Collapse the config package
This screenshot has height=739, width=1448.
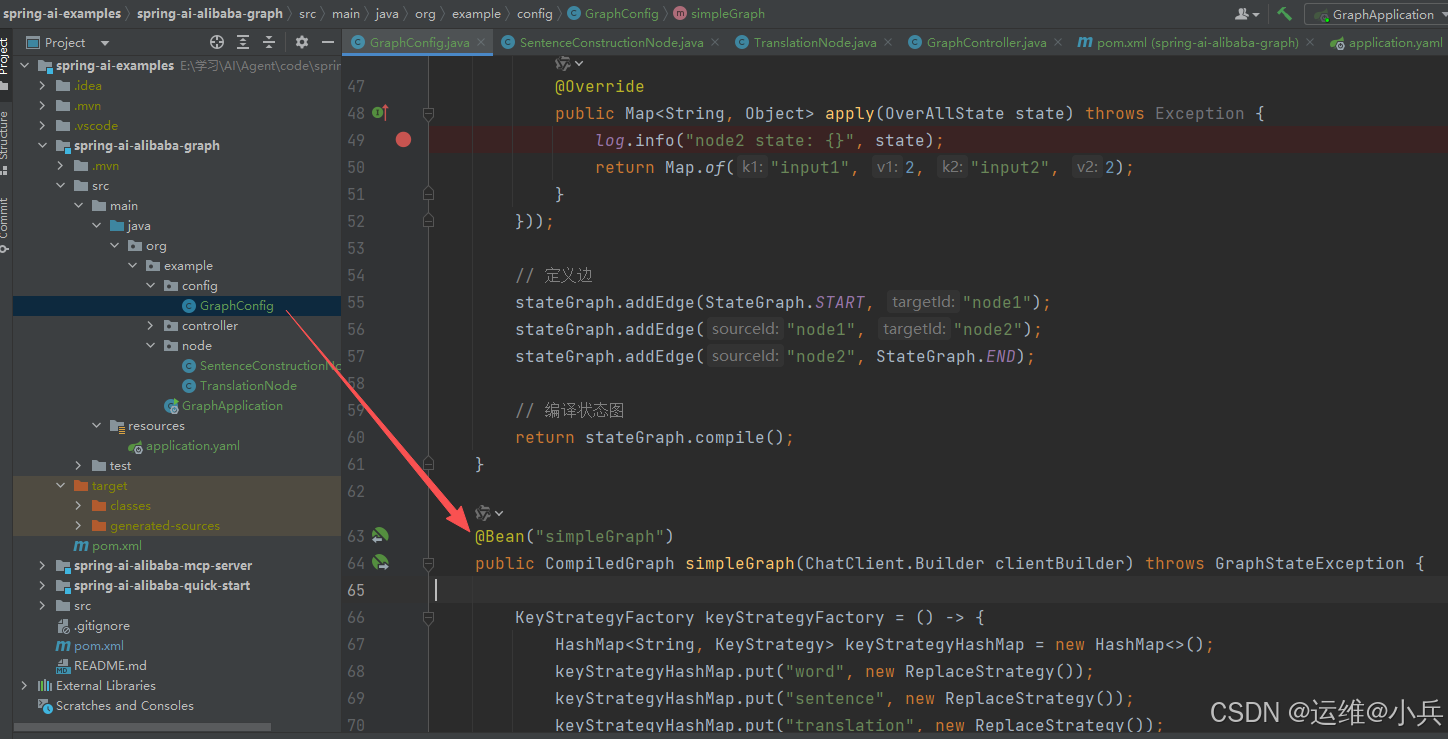[x=150, y=285]
